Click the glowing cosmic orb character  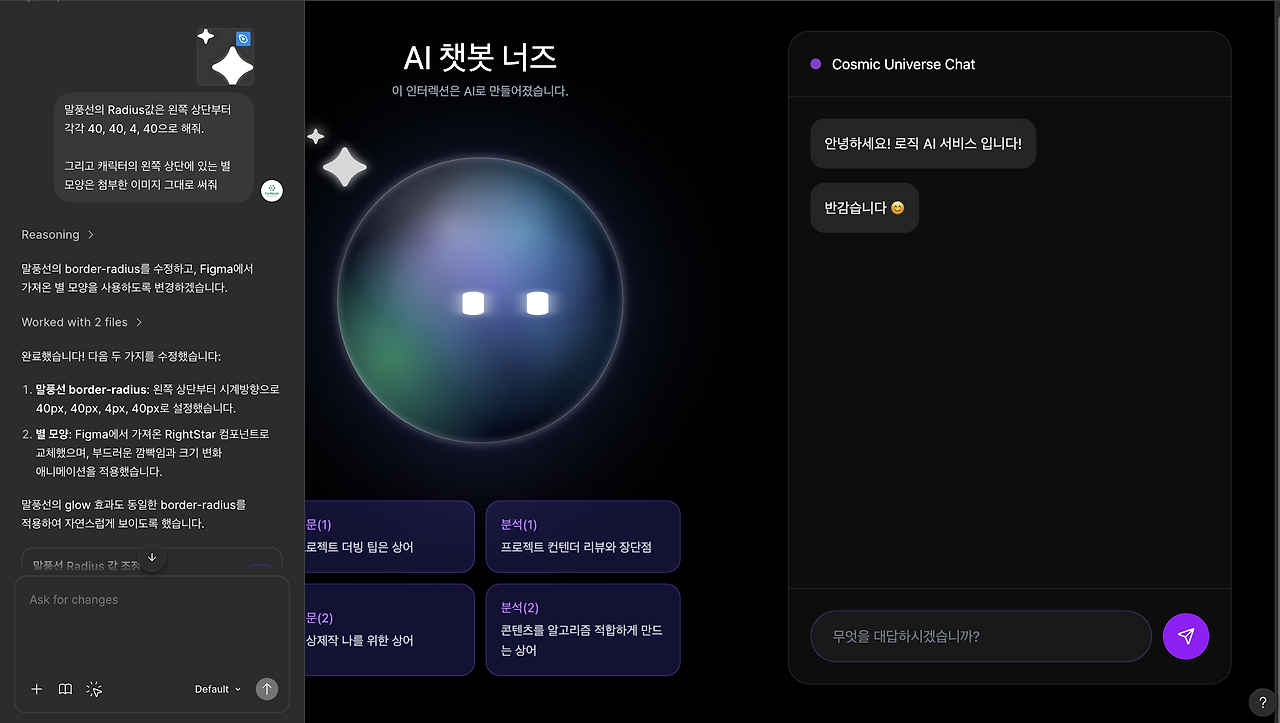click(480, 300)
